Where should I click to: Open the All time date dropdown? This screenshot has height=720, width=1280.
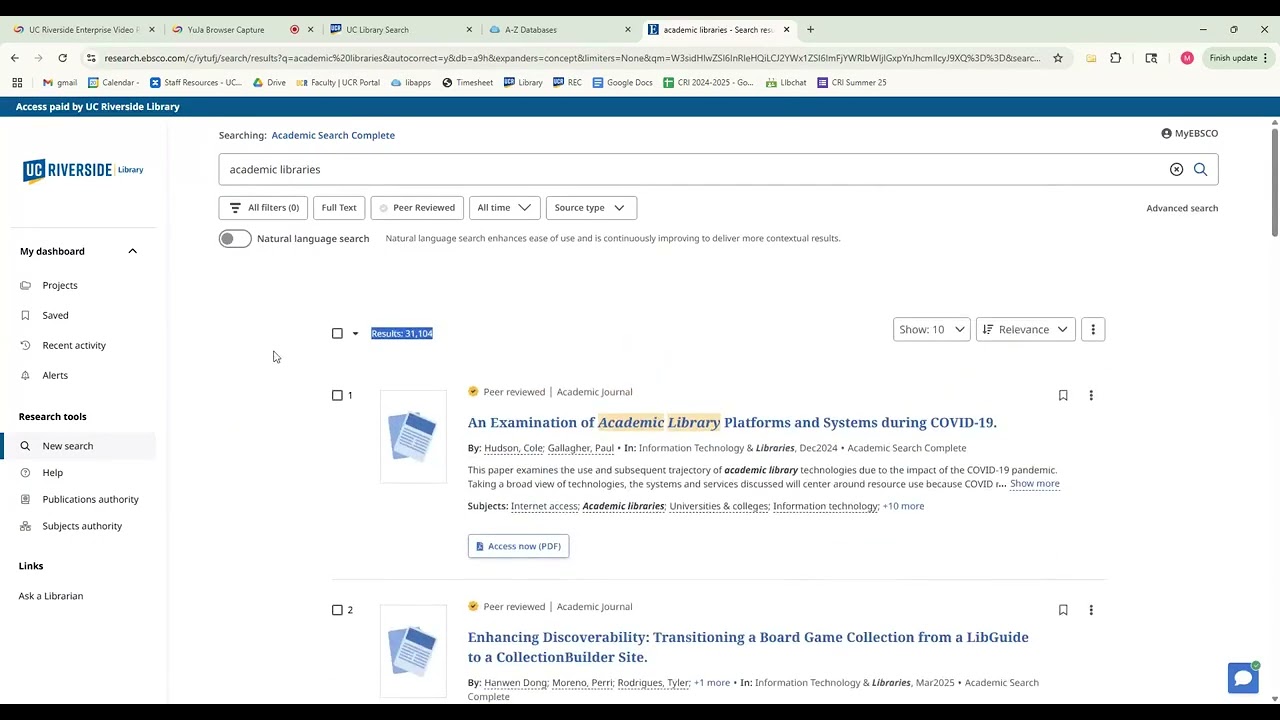coord(504,208)
